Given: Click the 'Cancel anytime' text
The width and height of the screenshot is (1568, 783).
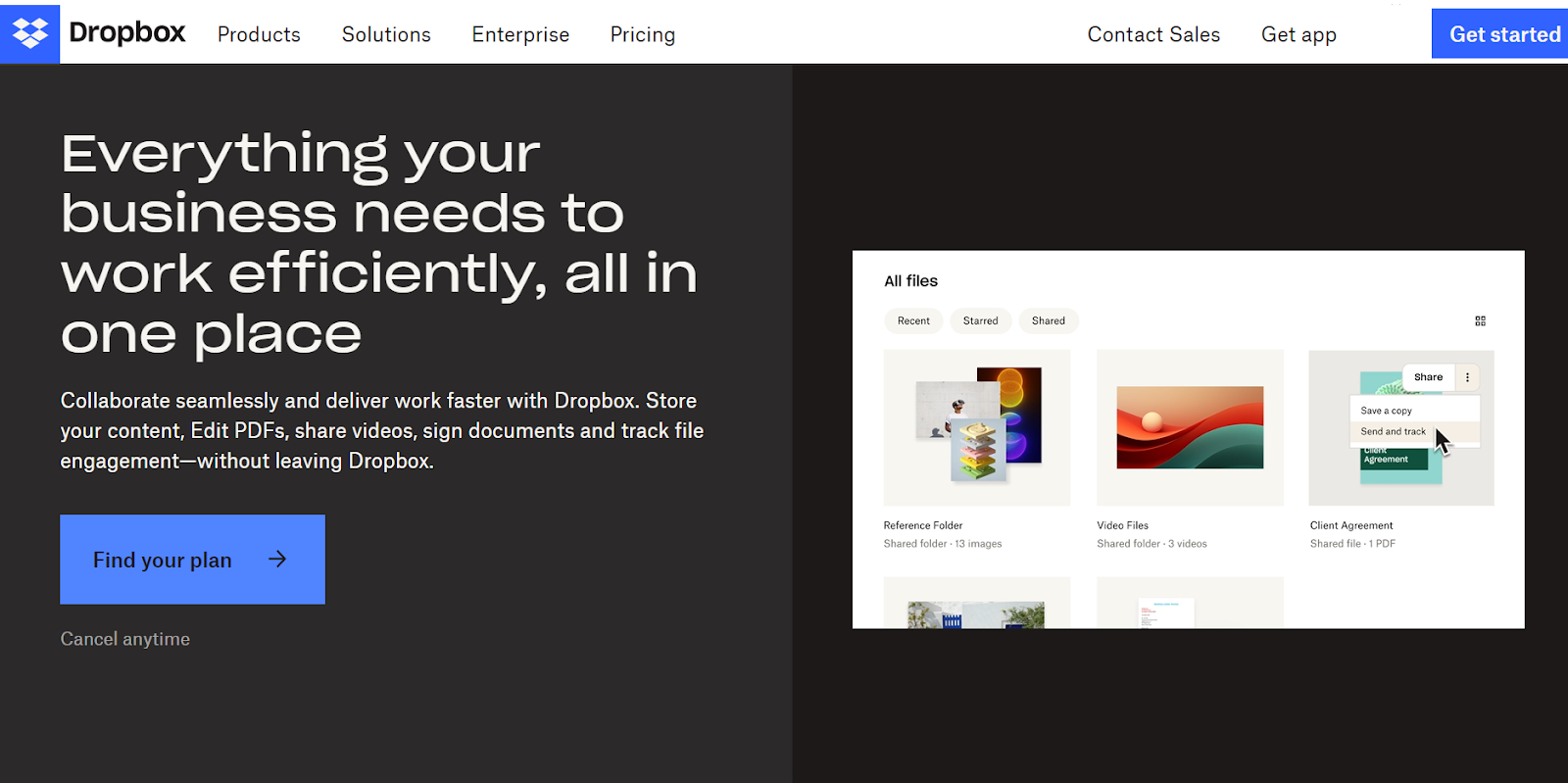Looking at the screenshot, I should click(125, 639).
